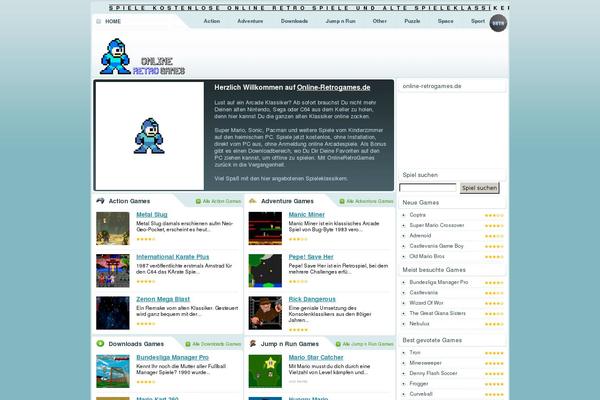Open the Puzzle menu category
Screen dimensions: 600x400
pyautogui.click(x=412, y=21)
